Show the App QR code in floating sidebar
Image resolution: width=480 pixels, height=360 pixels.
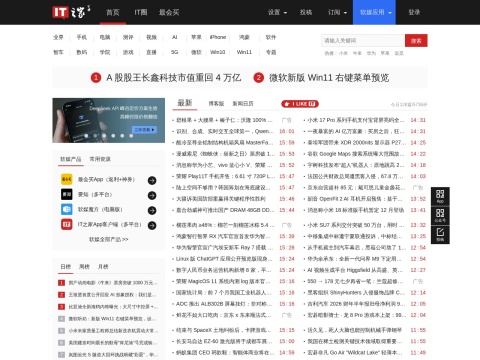[x=440, y=196]
